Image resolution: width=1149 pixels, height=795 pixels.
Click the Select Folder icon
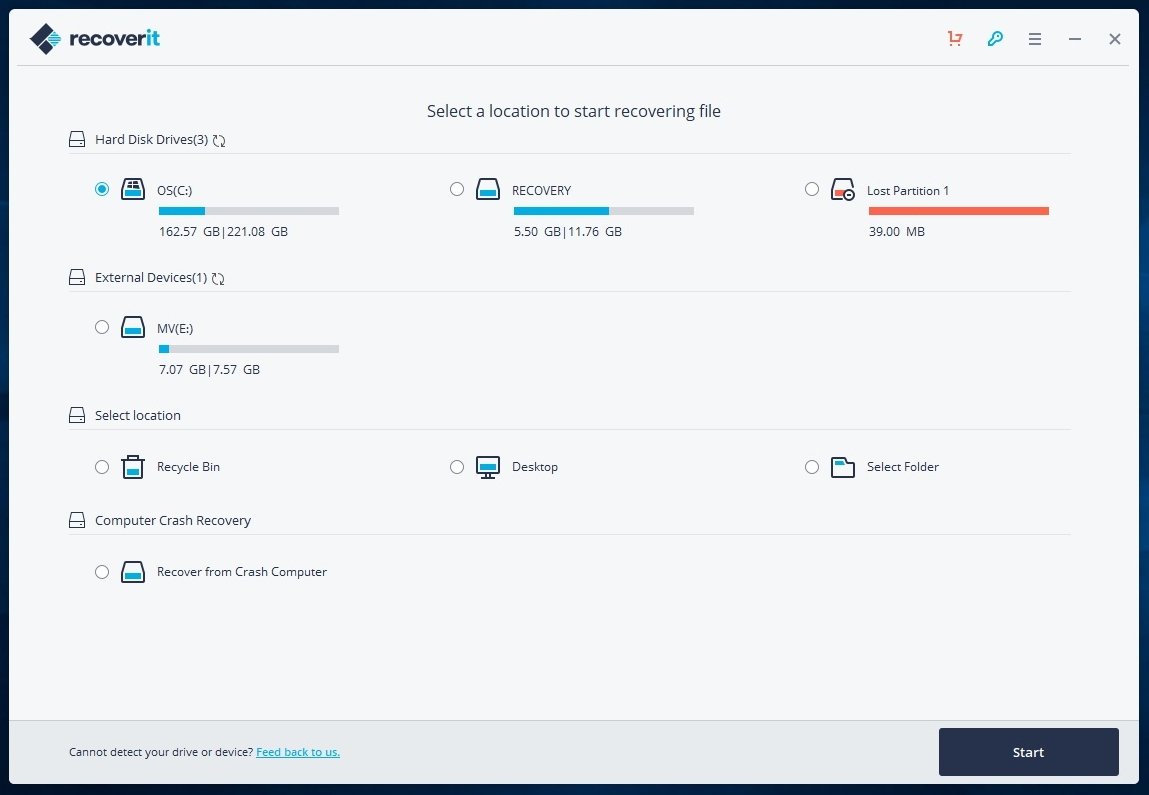pyautogui.click(x=843, y=466)
